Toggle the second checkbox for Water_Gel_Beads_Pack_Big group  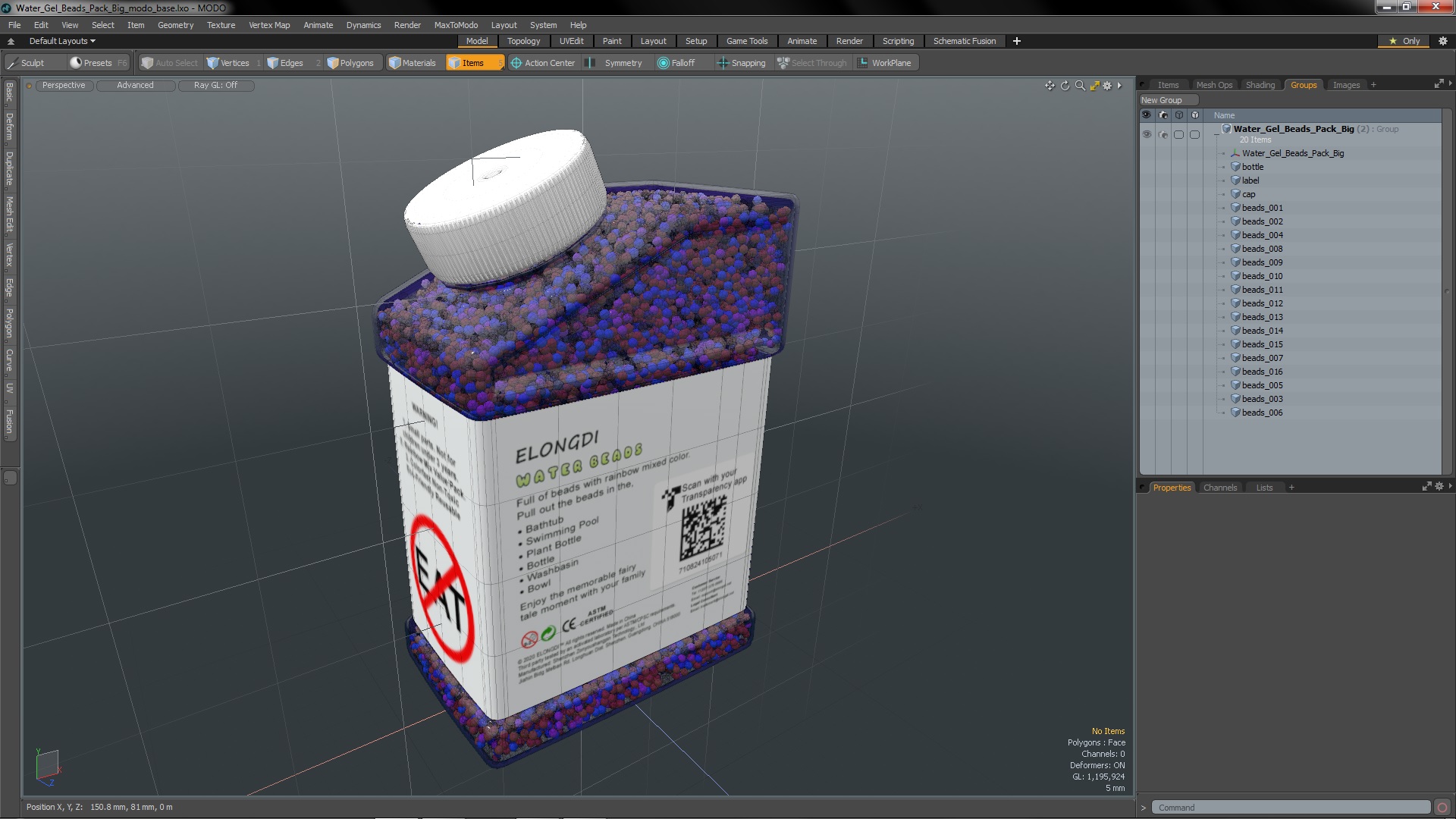pyautogui.click(x=1195, y=134)
